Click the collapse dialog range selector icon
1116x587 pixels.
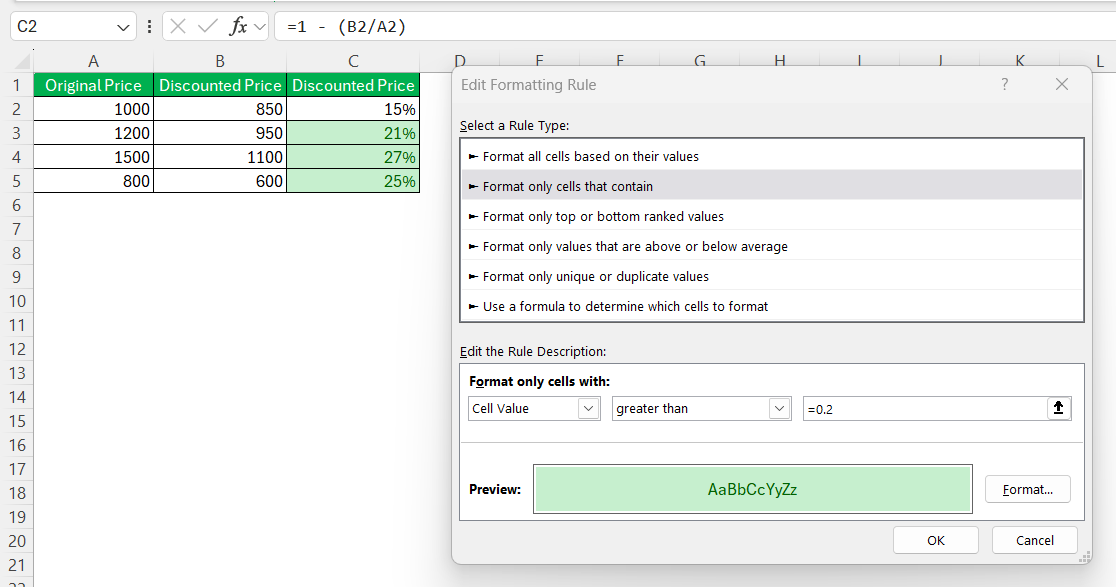pyautogui.click(x=1058, y=408)
